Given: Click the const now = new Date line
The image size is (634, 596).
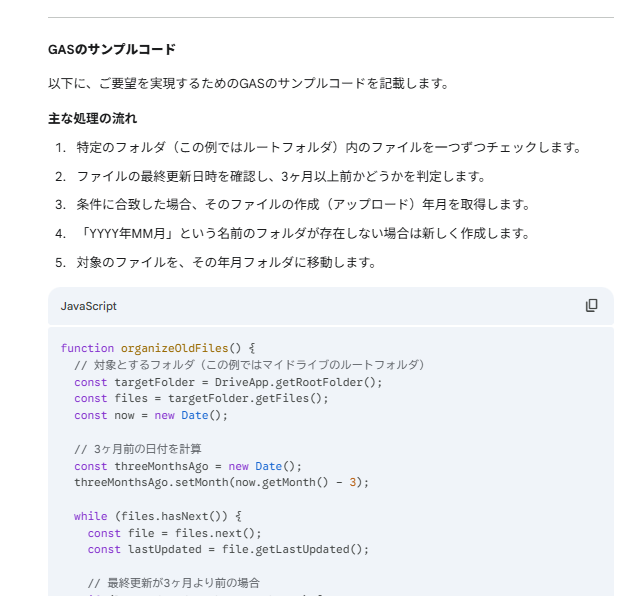Looking at the screenshot, I should click(151, 415).
